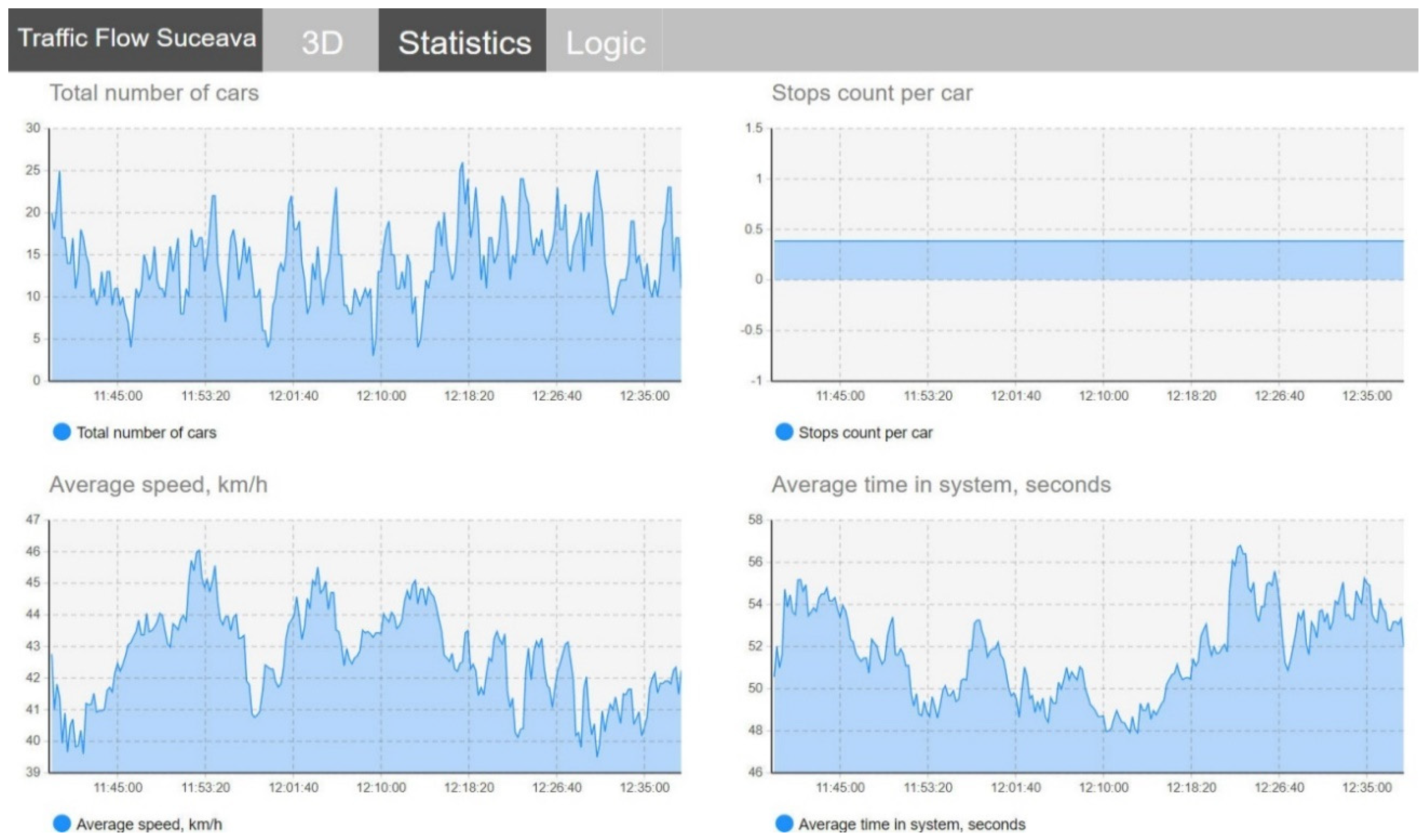Click the Traffic Flow Suceava title
Image resolution: width=1426 pixels, height=840 pixels.
[136, 38]
